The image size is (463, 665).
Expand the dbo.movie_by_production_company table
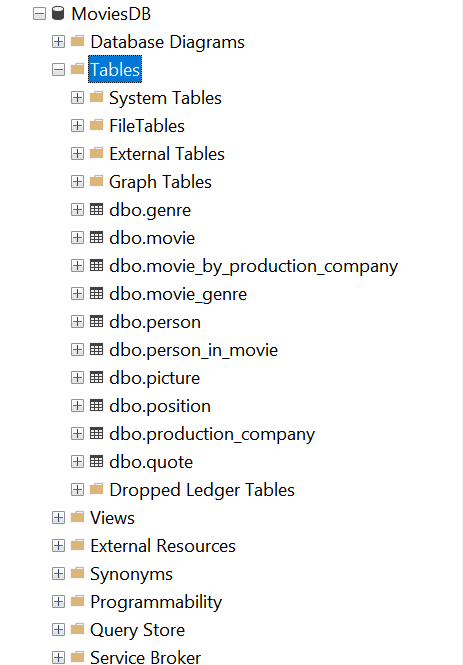point(77,265)
